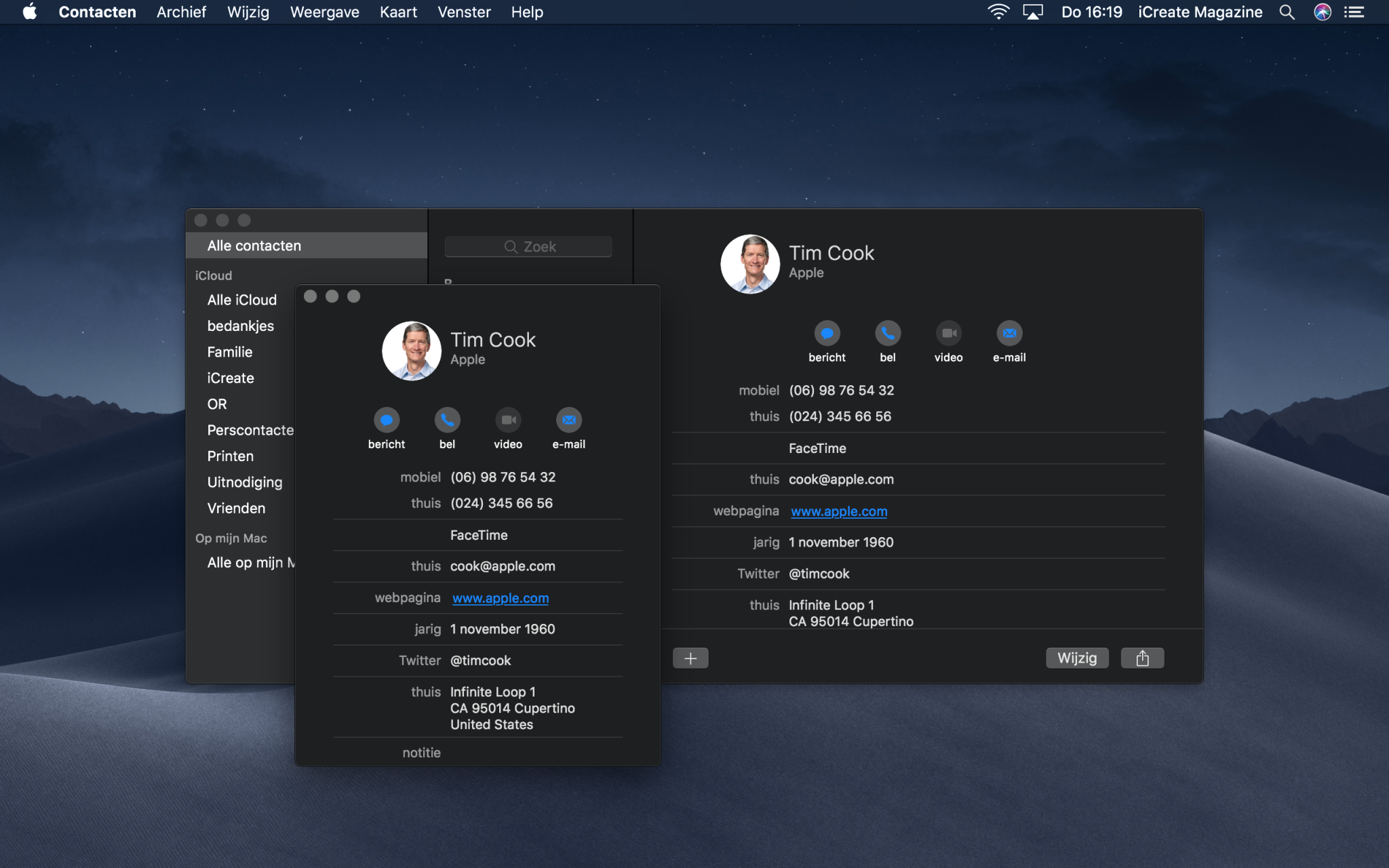This screenshot has width=1389, height=868.
Task: Open the Weergave menu
Action: click(324, 12)
